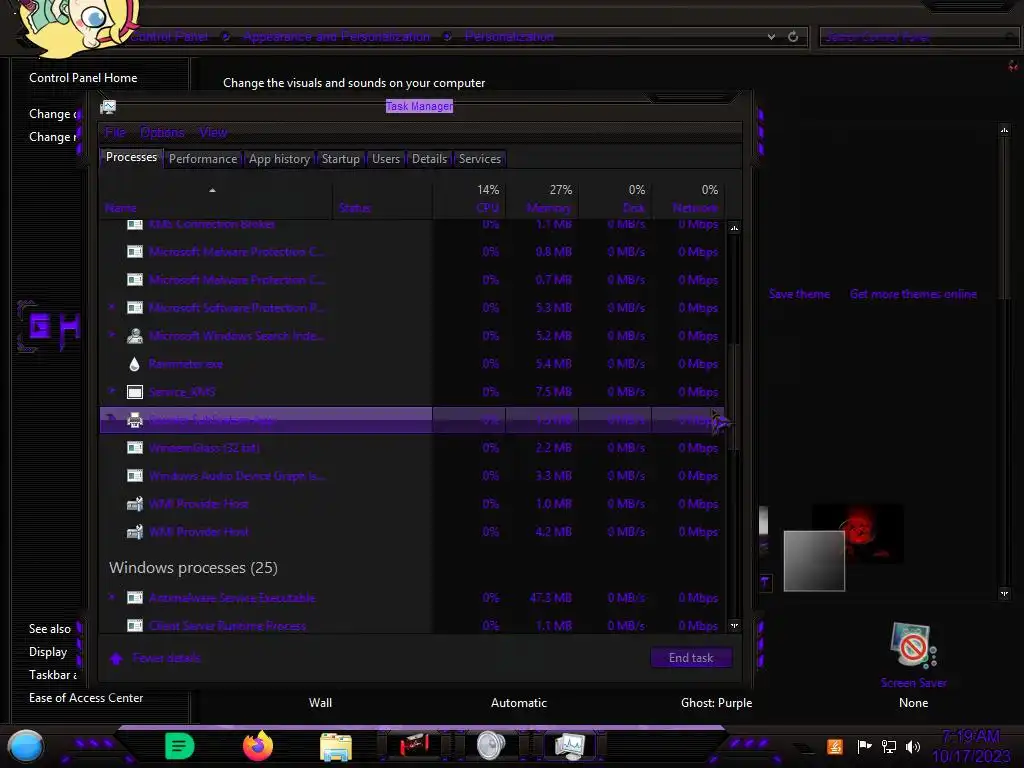The height and width of the screenshot is (768, 1024).
Task: Click the Antimalware Service Executable icon
Action: [135, 598]
